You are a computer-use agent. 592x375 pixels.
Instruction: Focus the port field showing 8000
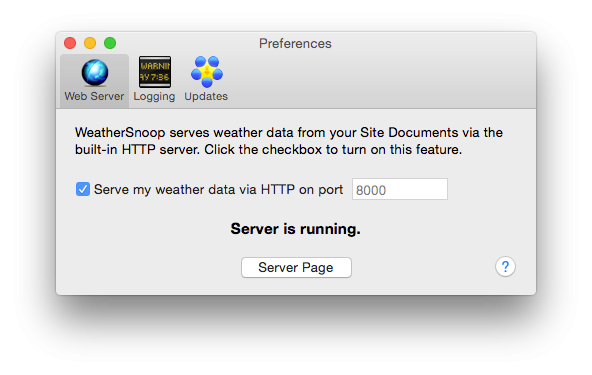click(x=400, y=189)
